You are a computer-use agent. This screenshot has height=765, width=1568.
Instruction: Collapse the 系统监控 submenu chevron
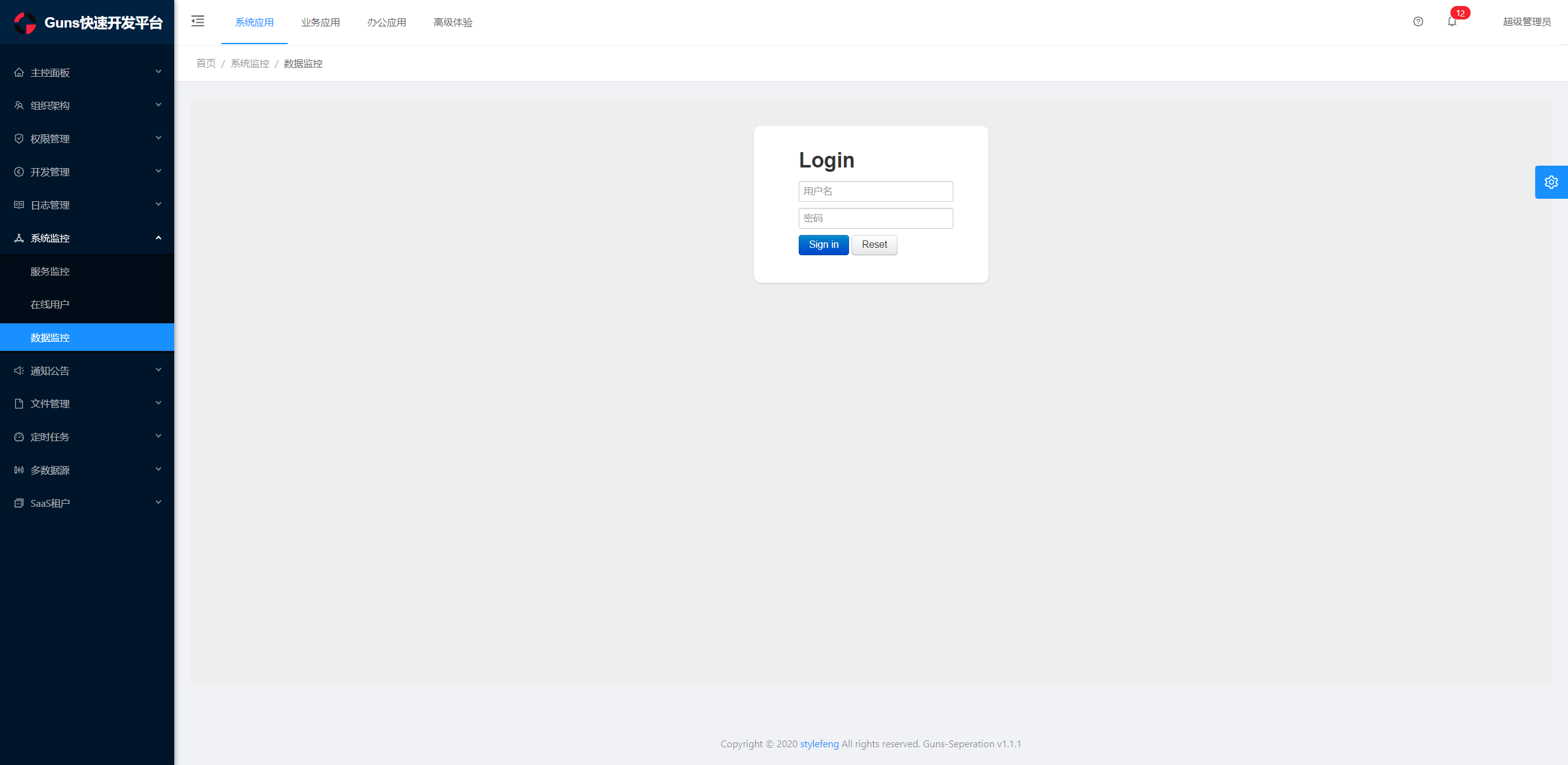point(158,237)
